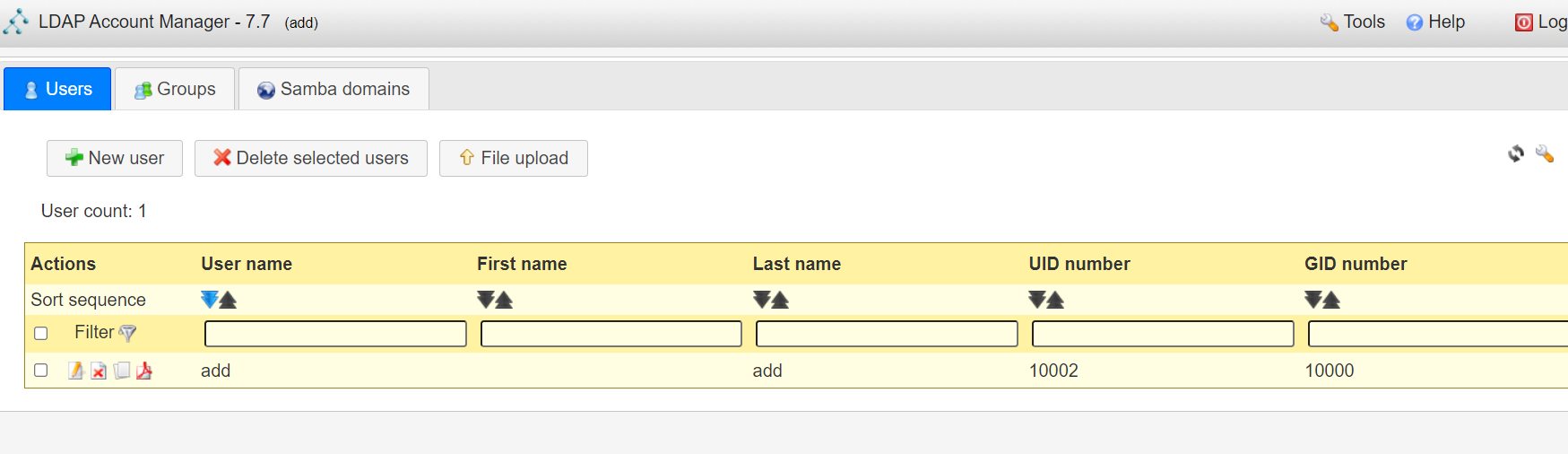Edit the user 'add' with the pencil icon

click(76, 371)
